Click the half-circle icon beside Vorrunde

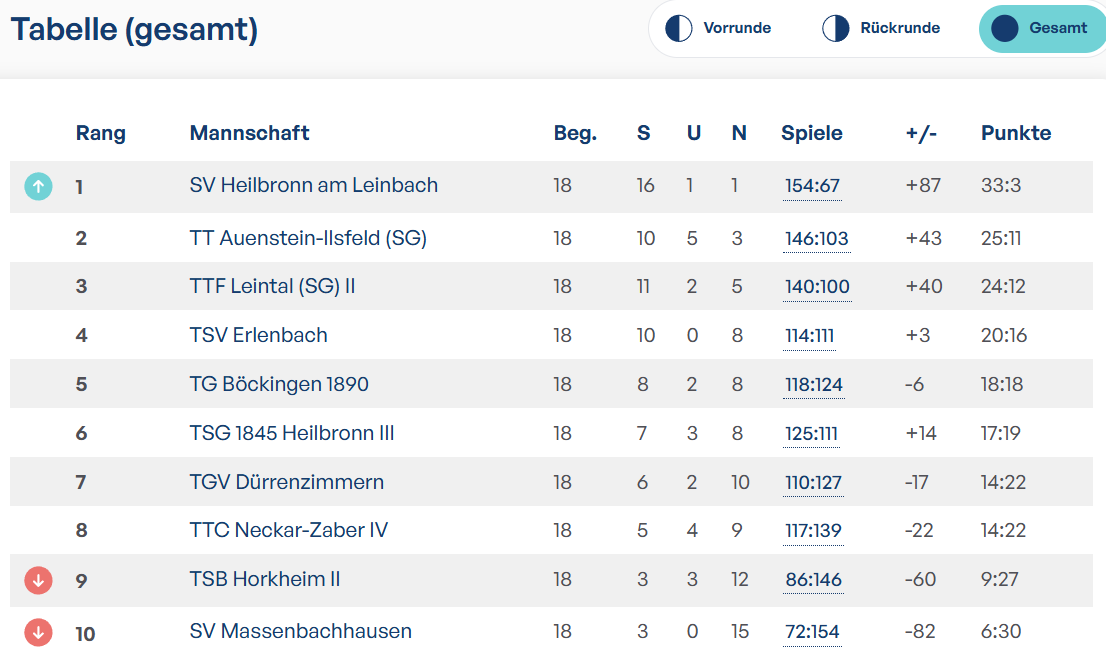(679, 28)
